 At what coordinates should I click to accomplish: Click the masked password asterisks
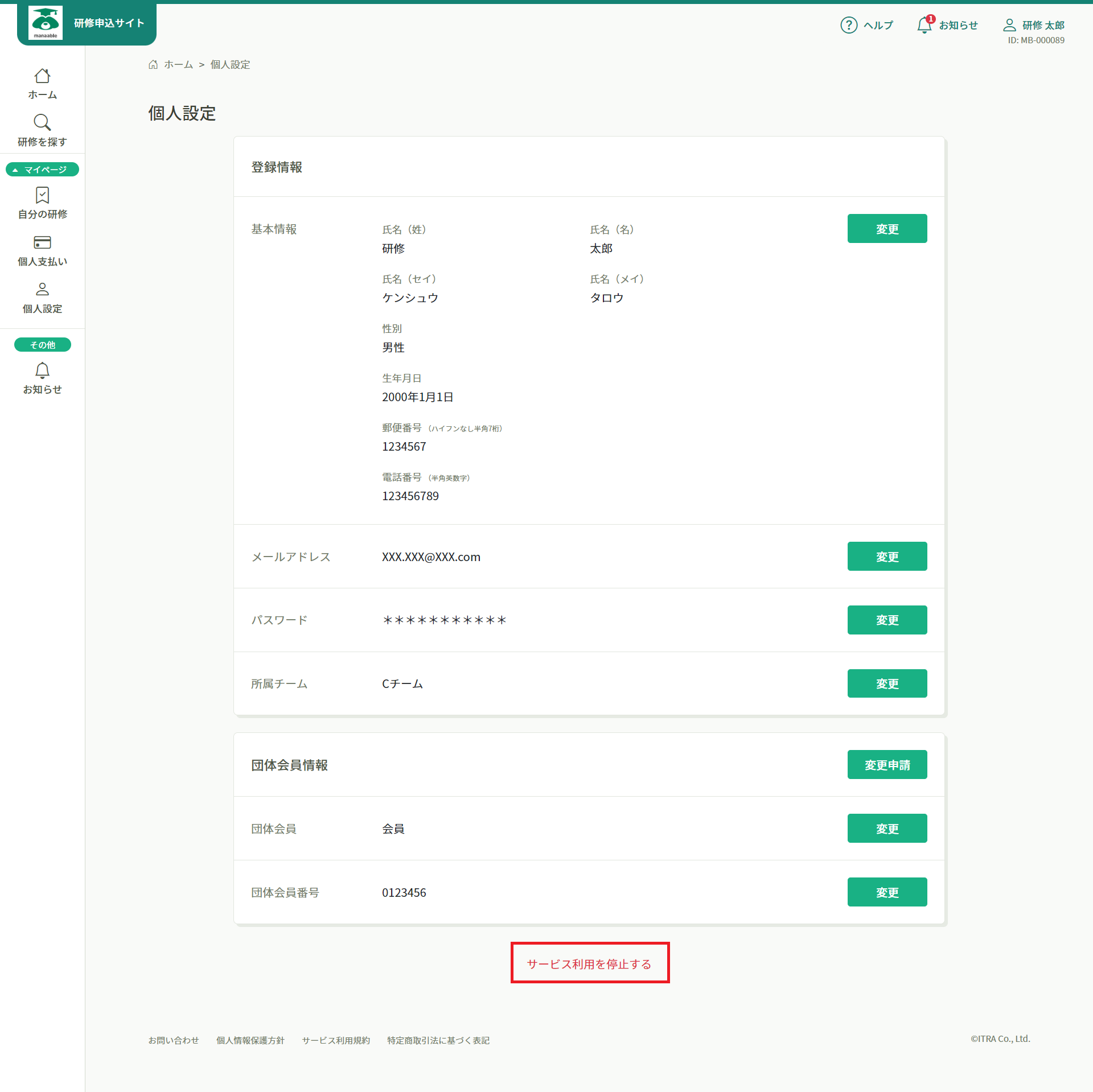[x=444, y=620]
